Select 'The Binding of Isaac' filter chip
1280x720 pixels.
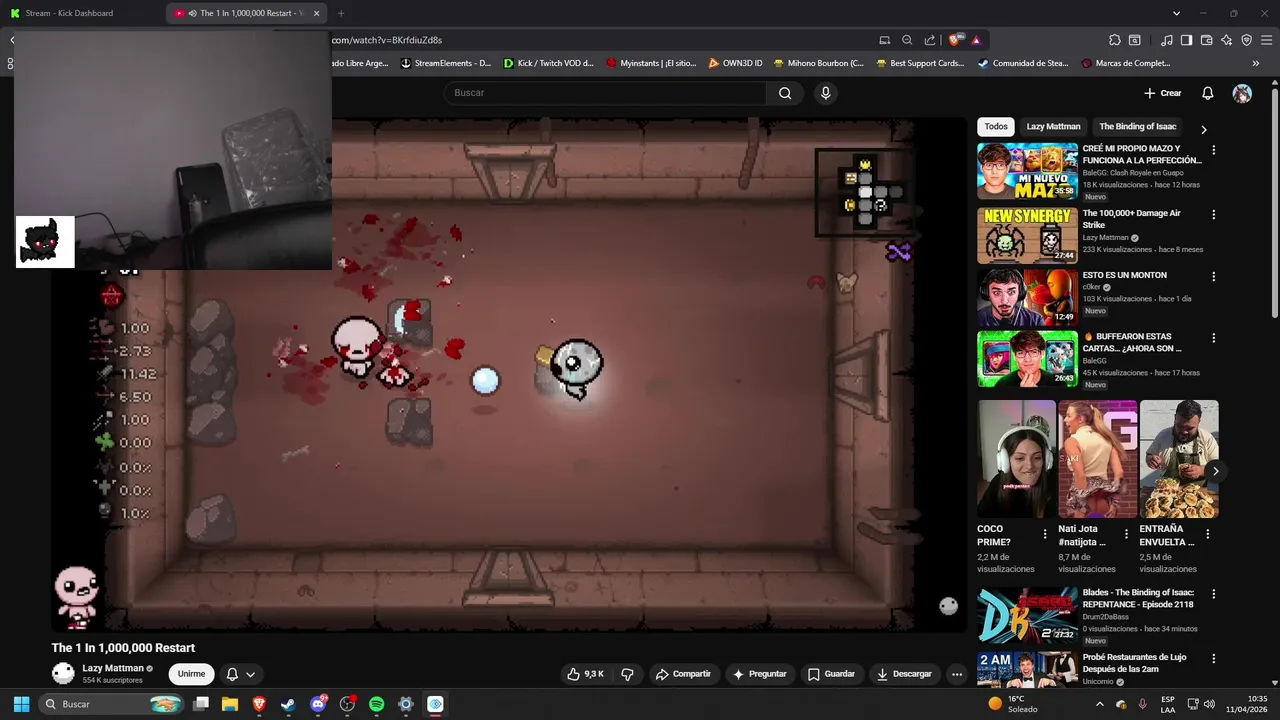[x=1138, y=127]
